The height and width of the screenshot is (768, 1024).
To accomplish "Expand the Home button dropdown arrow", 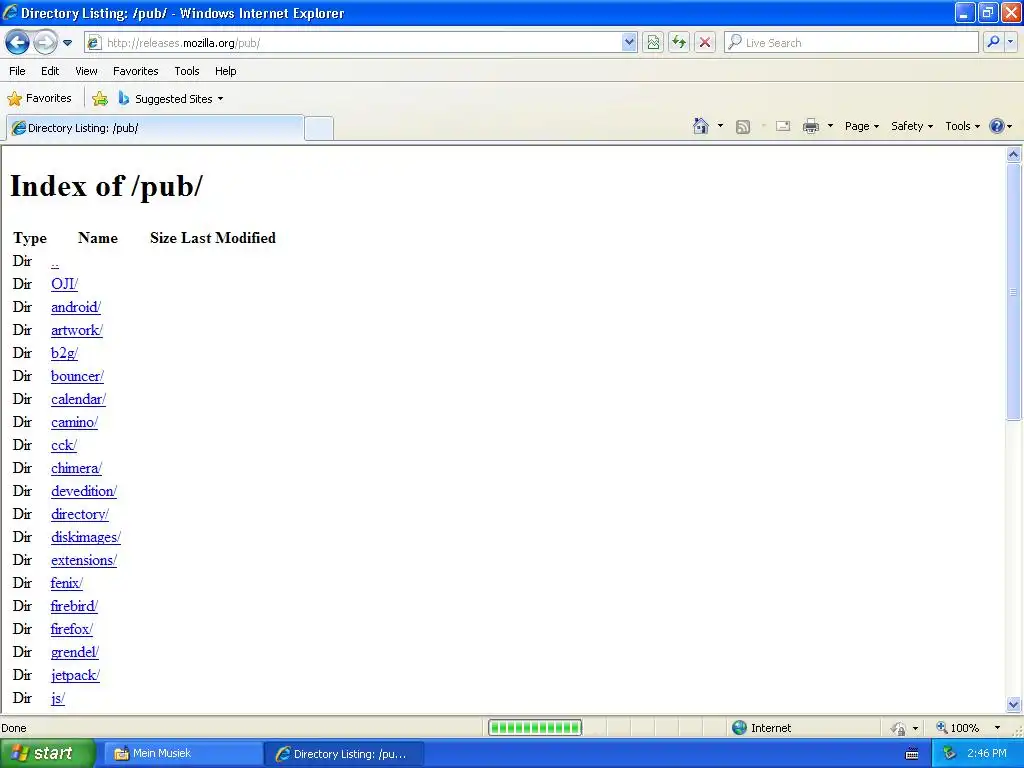I will tap(720, 126).
